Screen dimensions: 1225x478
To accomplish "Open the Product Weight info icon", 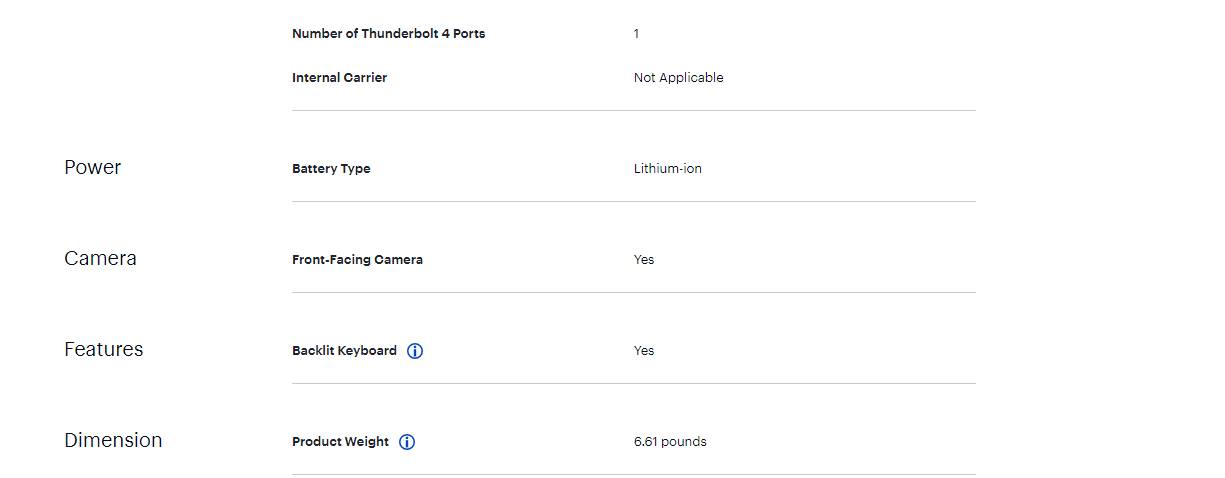I will [x=407, y=442].
